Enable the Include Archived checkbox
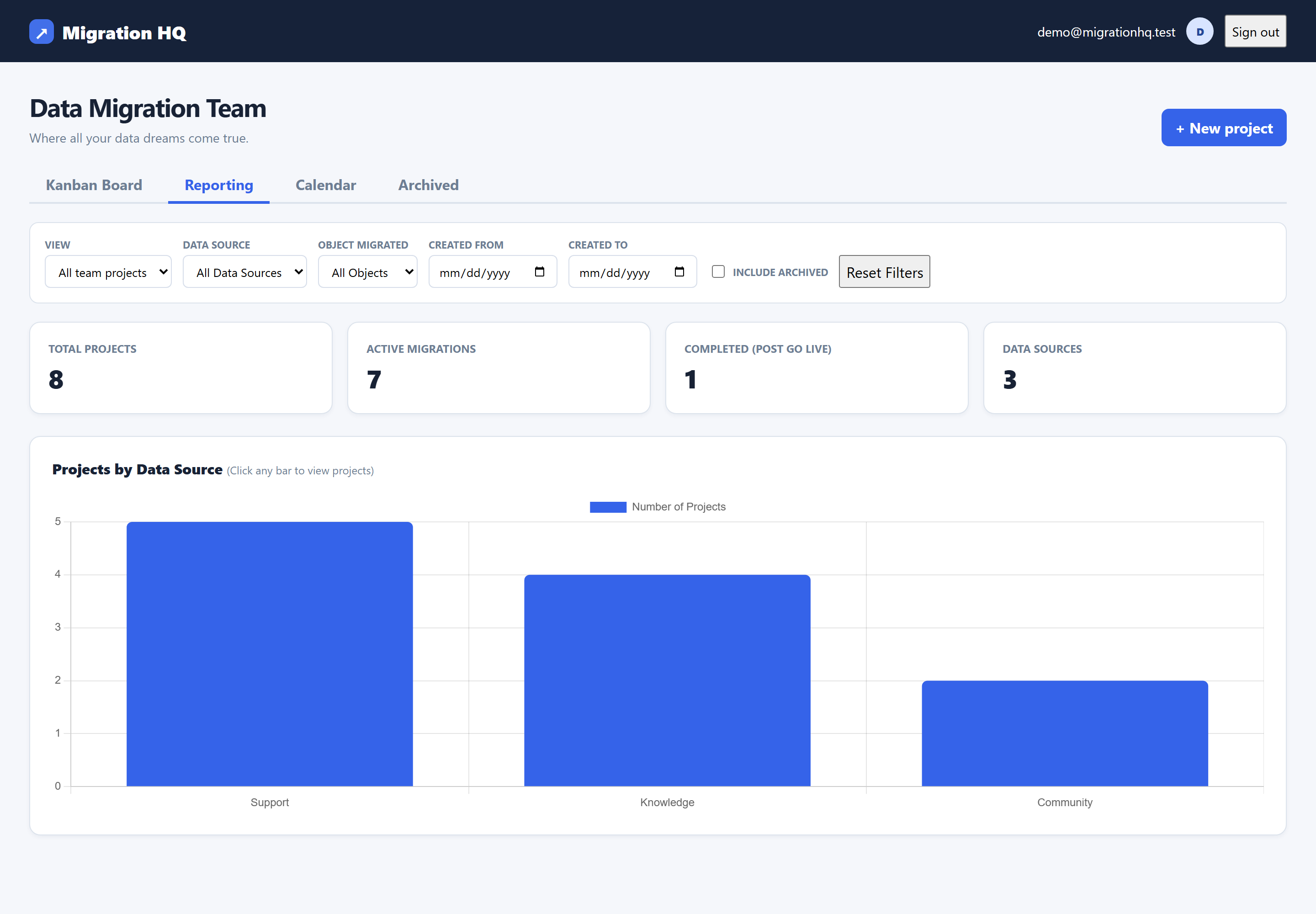 (x=717, y=271)
